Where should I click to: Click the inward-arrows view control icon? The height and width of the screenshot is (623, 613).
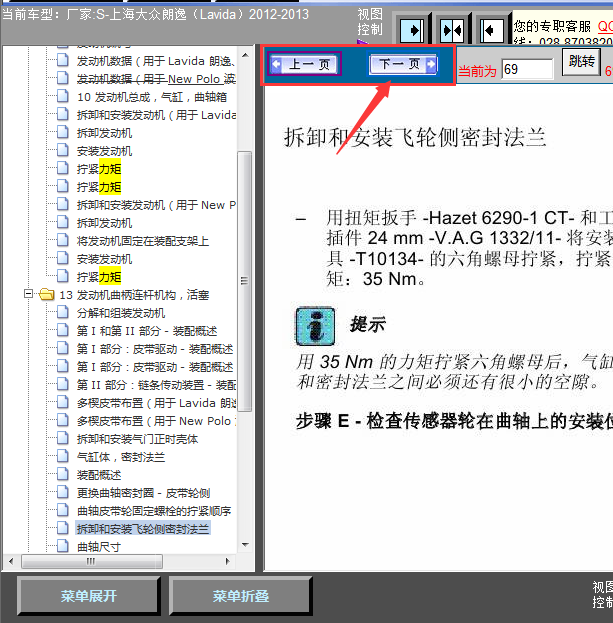[x=452, y=30]
